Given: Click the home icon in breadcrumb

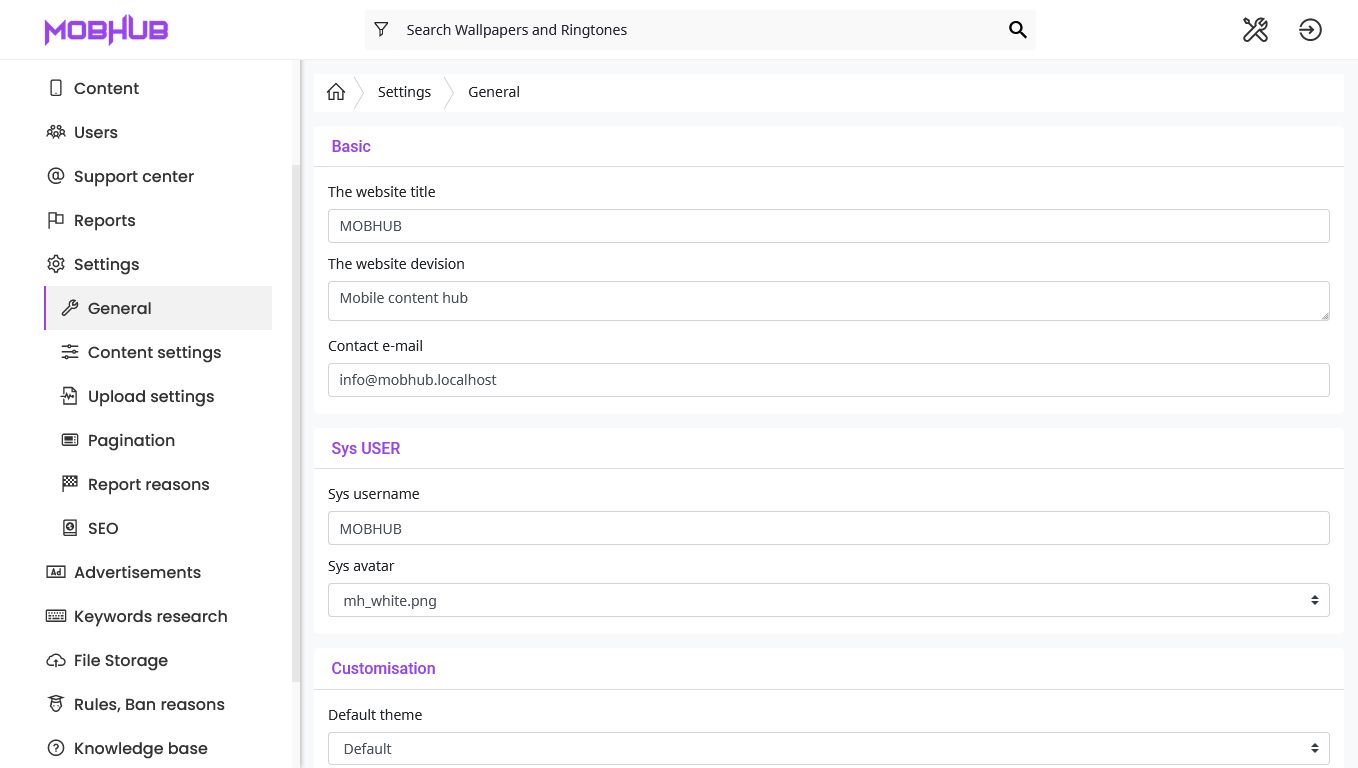Looking at the screenshot, I should (336, 92).
